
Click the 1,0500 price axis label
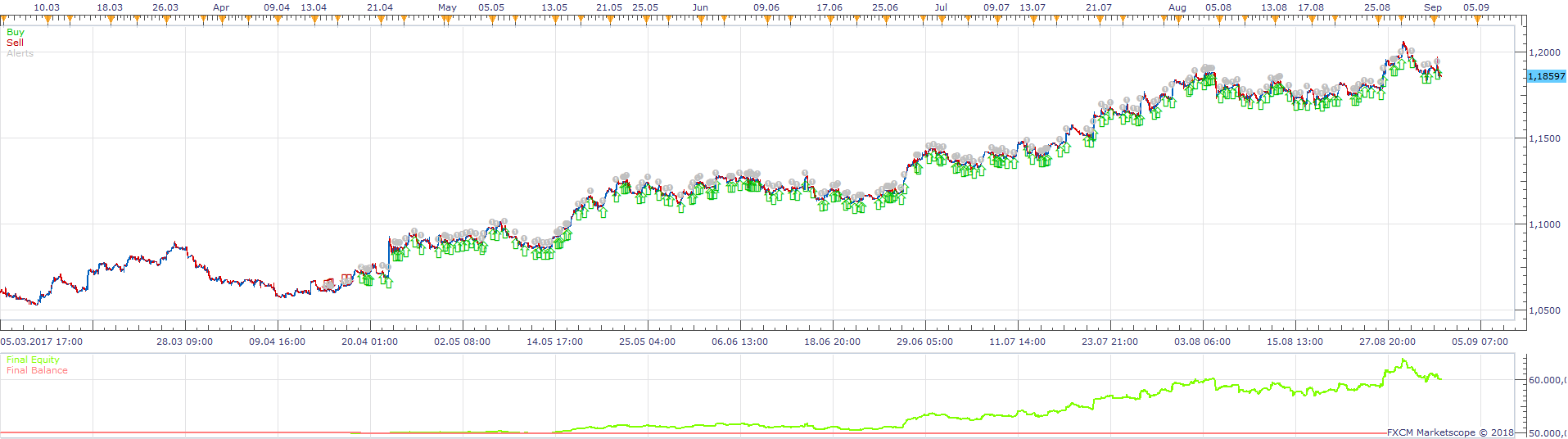[x=1544, y=310]
